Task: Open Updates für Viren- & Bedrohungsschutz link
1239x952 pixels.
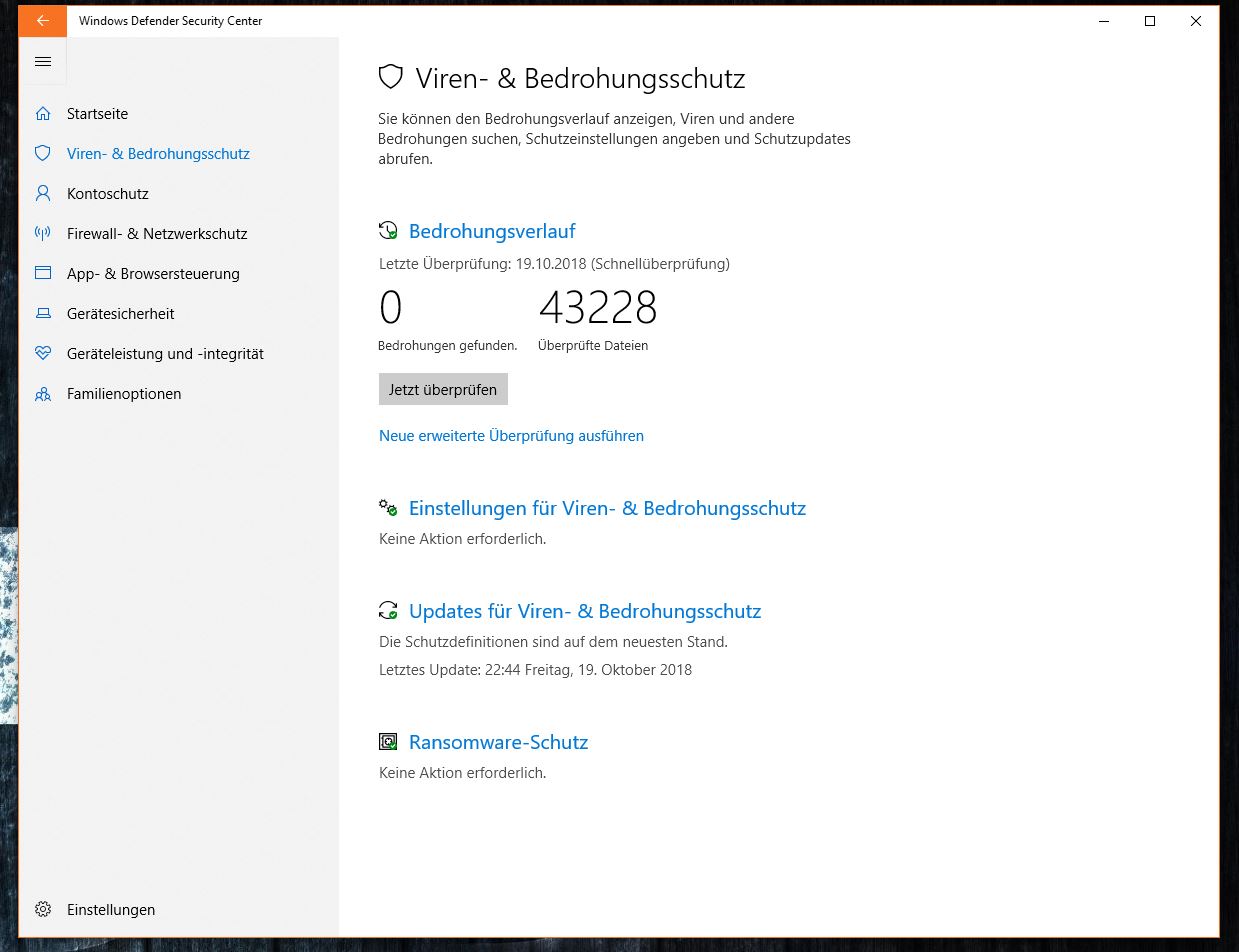Action: click(585, 611)
